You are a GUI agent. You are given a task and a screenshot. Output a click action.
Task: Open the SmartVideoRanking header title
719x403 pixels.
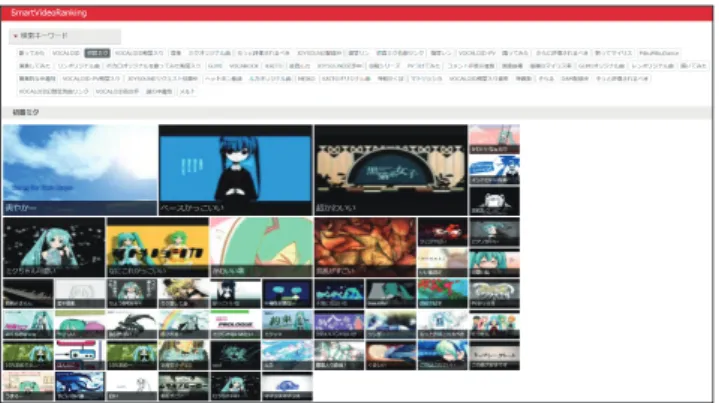(x=49, y=13)
